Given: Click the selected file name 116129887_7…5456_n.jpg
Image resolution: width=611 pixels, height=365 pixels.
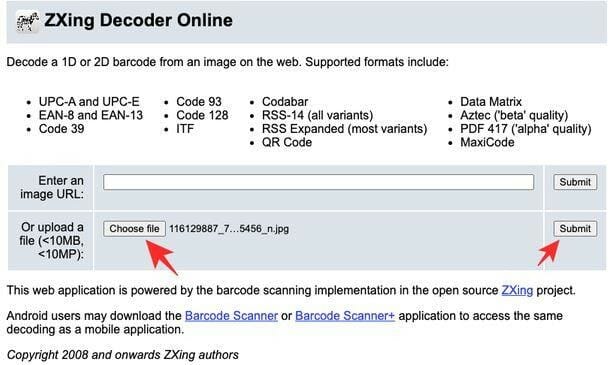Looking at the screenshot, I should [x=229, y=229].
